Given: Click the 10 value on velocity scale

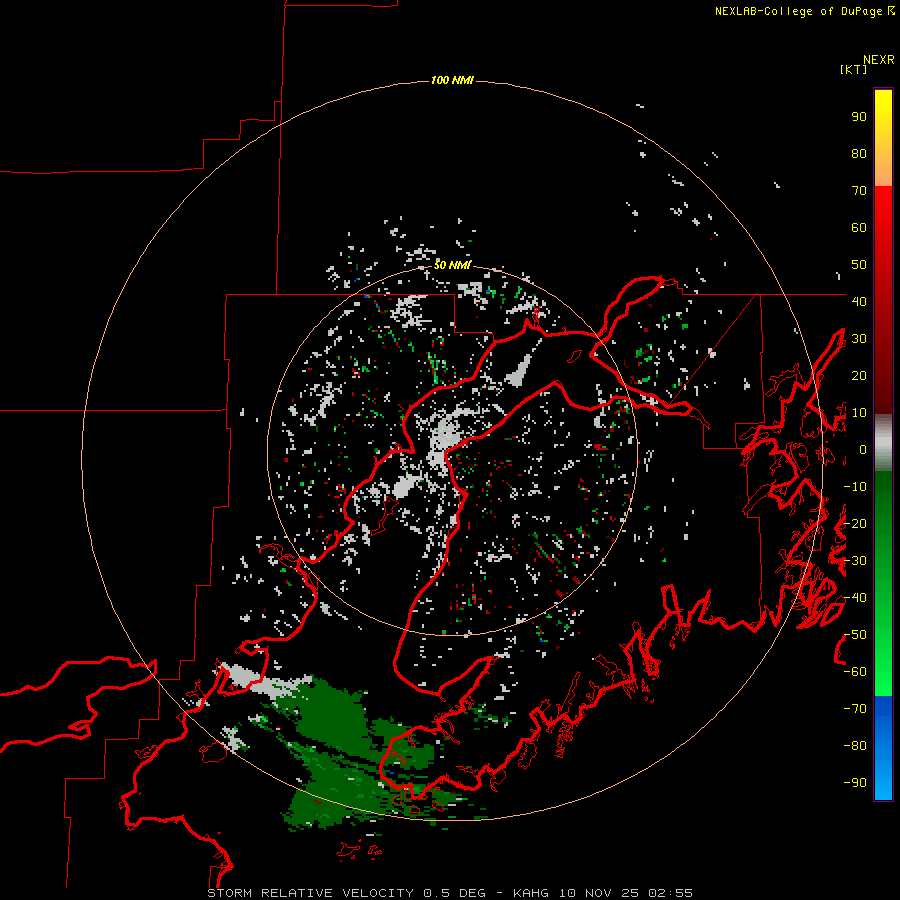Looking at the screenshot, I should pos(859,413).
